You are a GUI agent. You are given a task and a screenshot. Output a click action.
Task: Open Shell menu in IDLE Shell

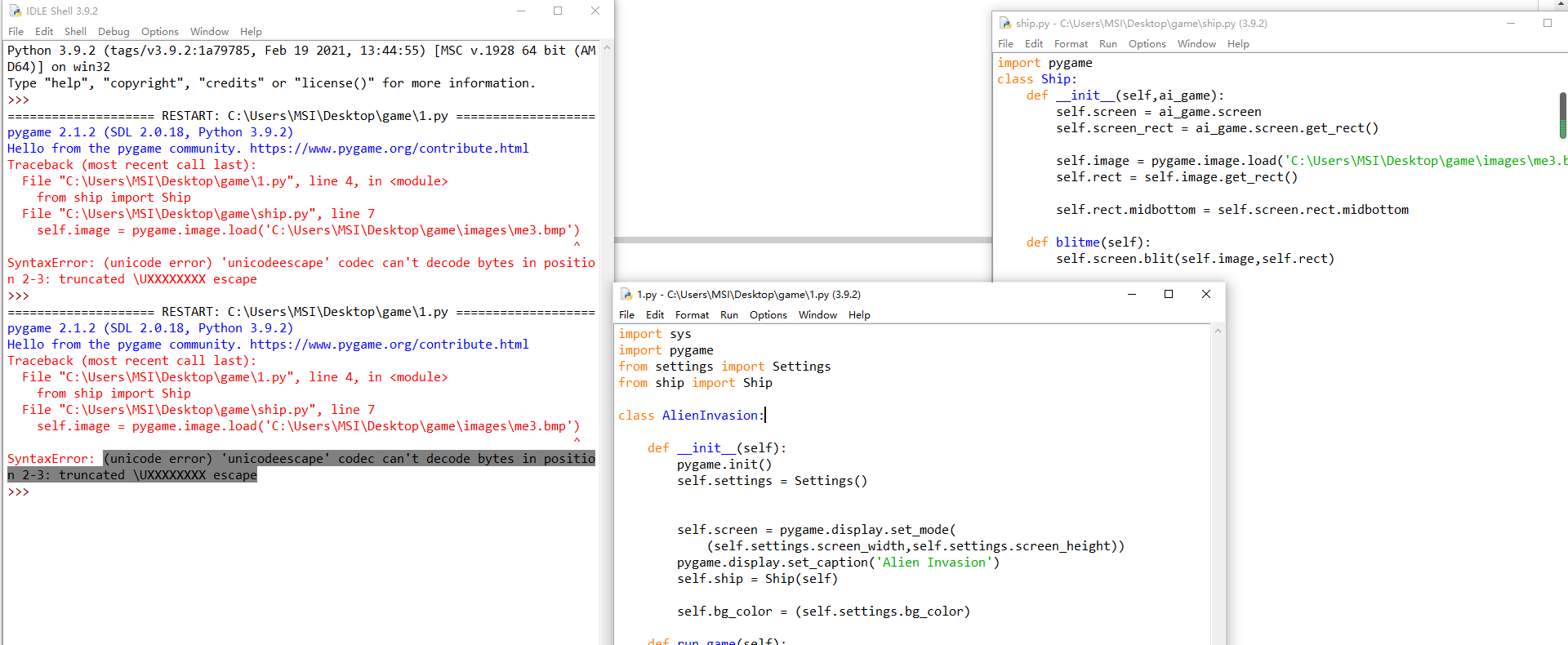(x=75, y=32)
